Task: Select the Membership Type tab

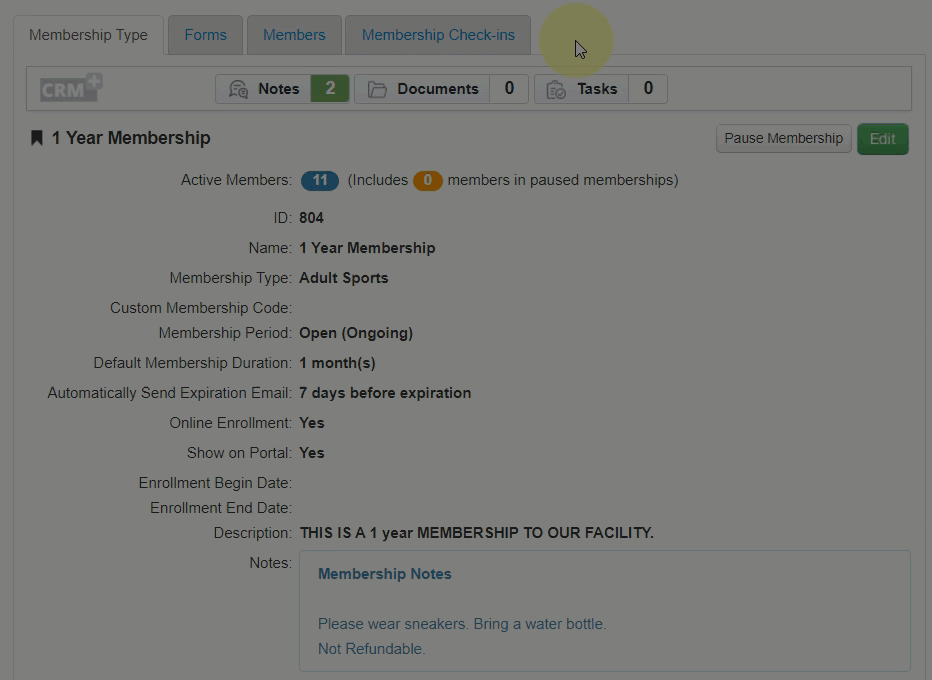Action: (x=88, y=35)
